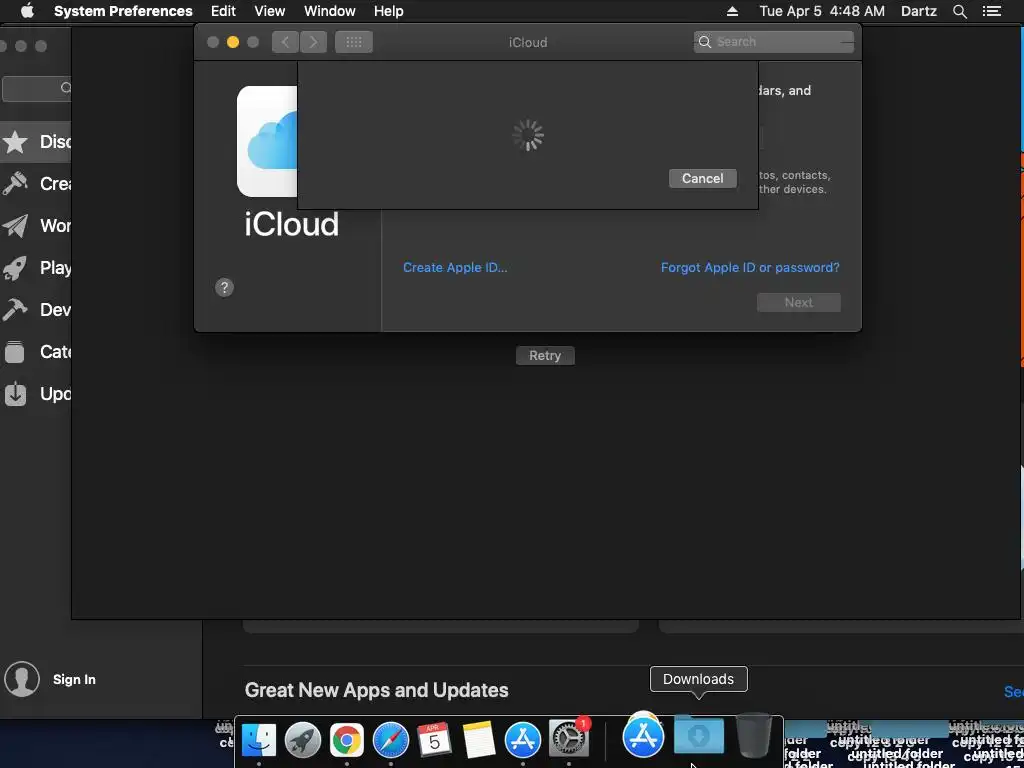This screenshot has height=768, width=1024.
Task: Open the Trash in the Dock
Action: click(754, 735)
